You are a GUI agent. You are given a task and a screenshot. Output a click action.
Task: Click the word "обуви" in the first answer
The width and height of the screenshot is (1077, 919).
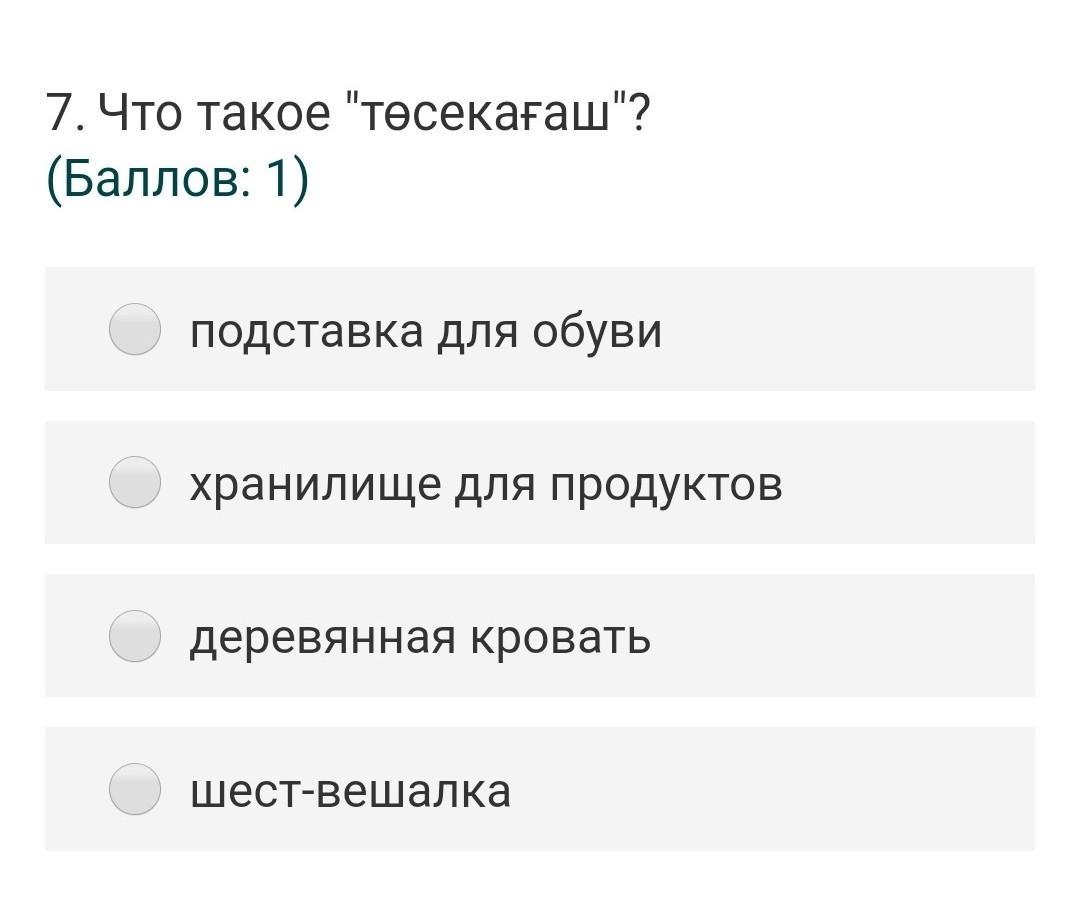(x=596, y=331)
